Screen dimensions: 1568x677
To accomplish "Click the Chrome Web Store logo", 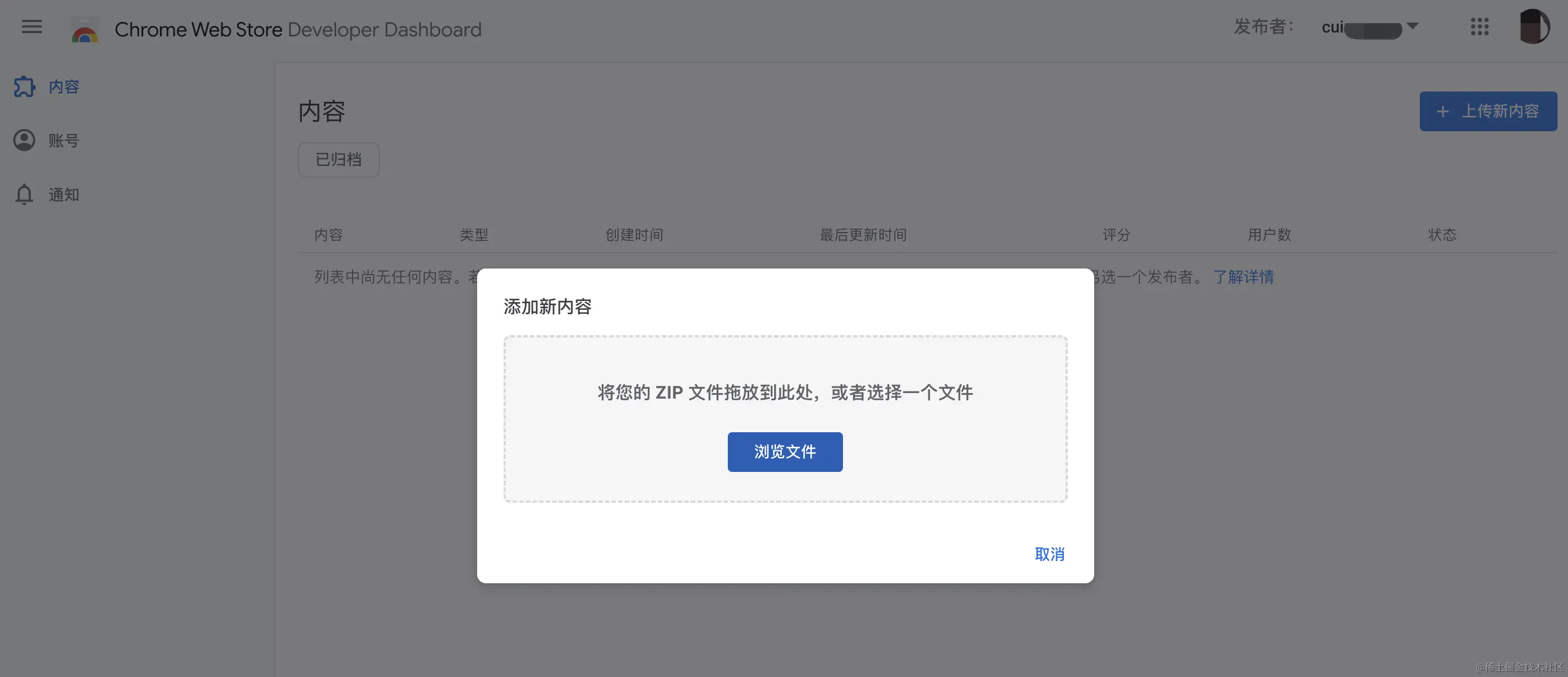I will [x=85, y=30].
